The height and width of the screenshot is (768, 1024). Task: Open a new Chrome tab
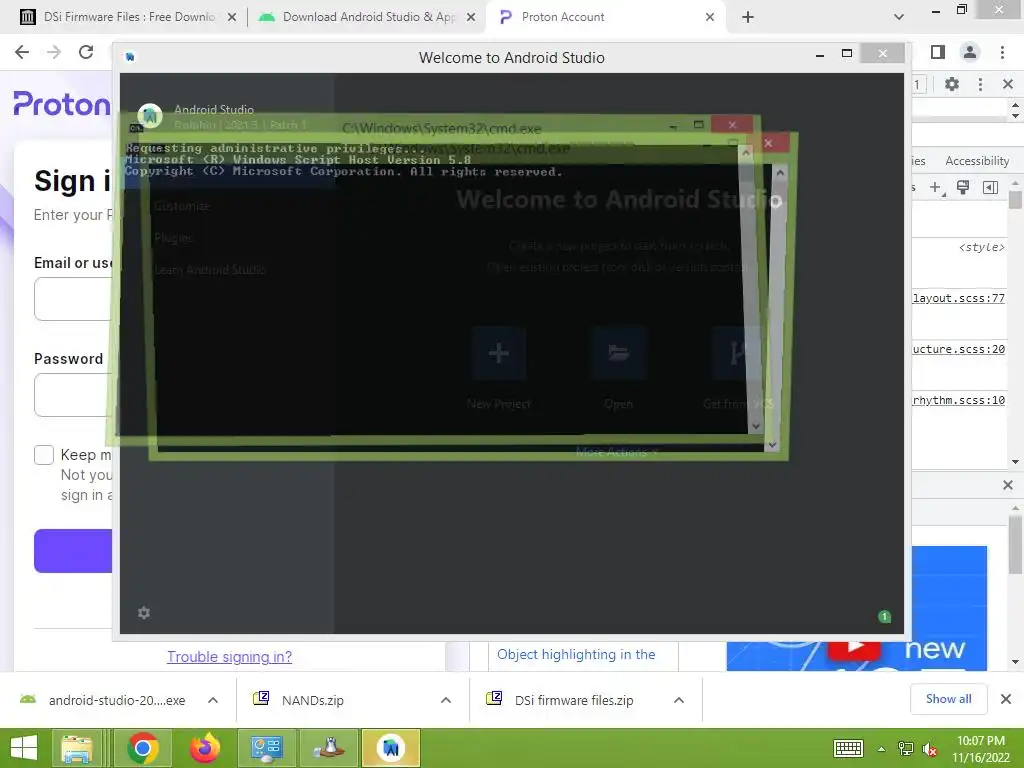tap(748, 18)
